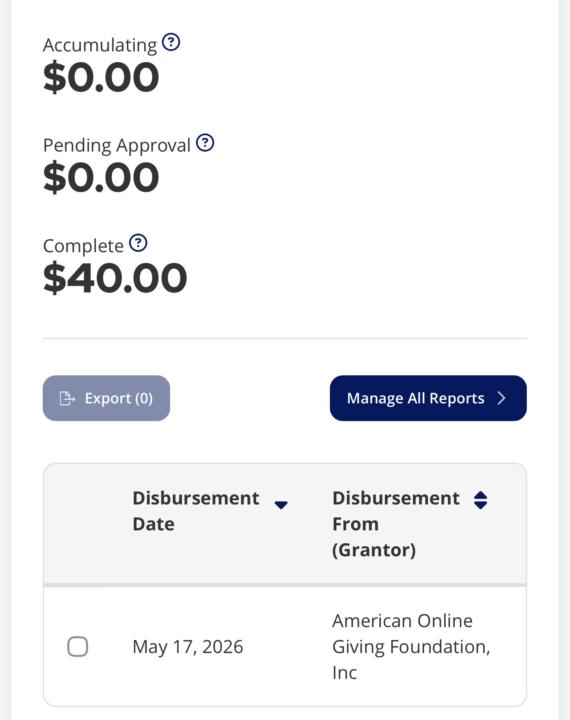The image size is (570, 720).
Task: Open Manage All Reports
Action: [x=428, y=398]
